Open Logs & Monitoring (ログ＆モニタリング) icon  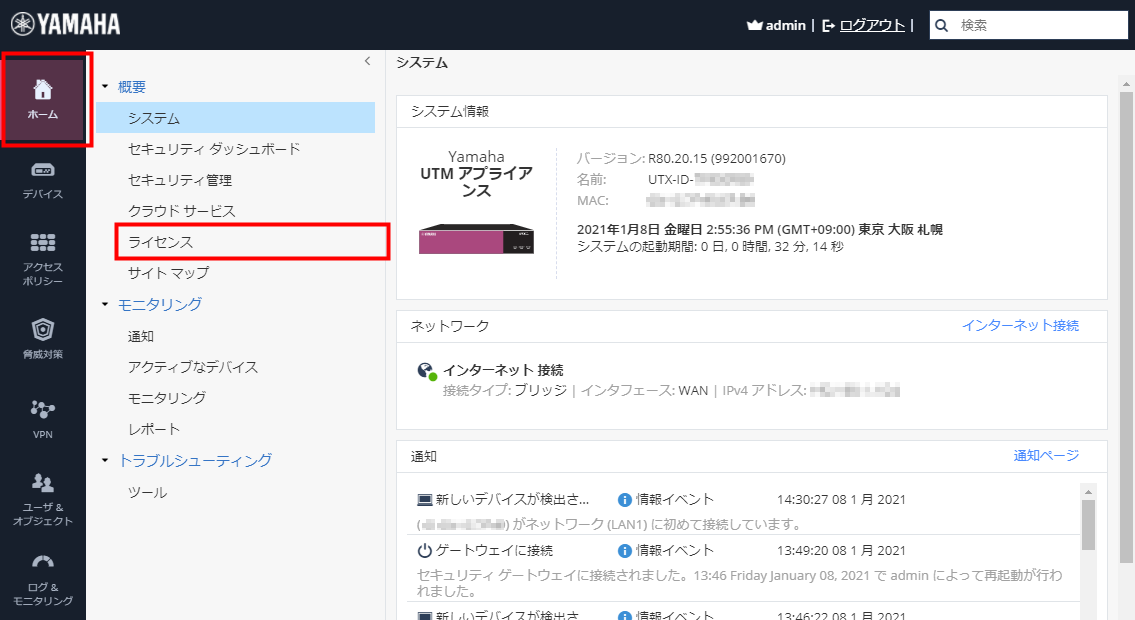(x=43, y=579)
